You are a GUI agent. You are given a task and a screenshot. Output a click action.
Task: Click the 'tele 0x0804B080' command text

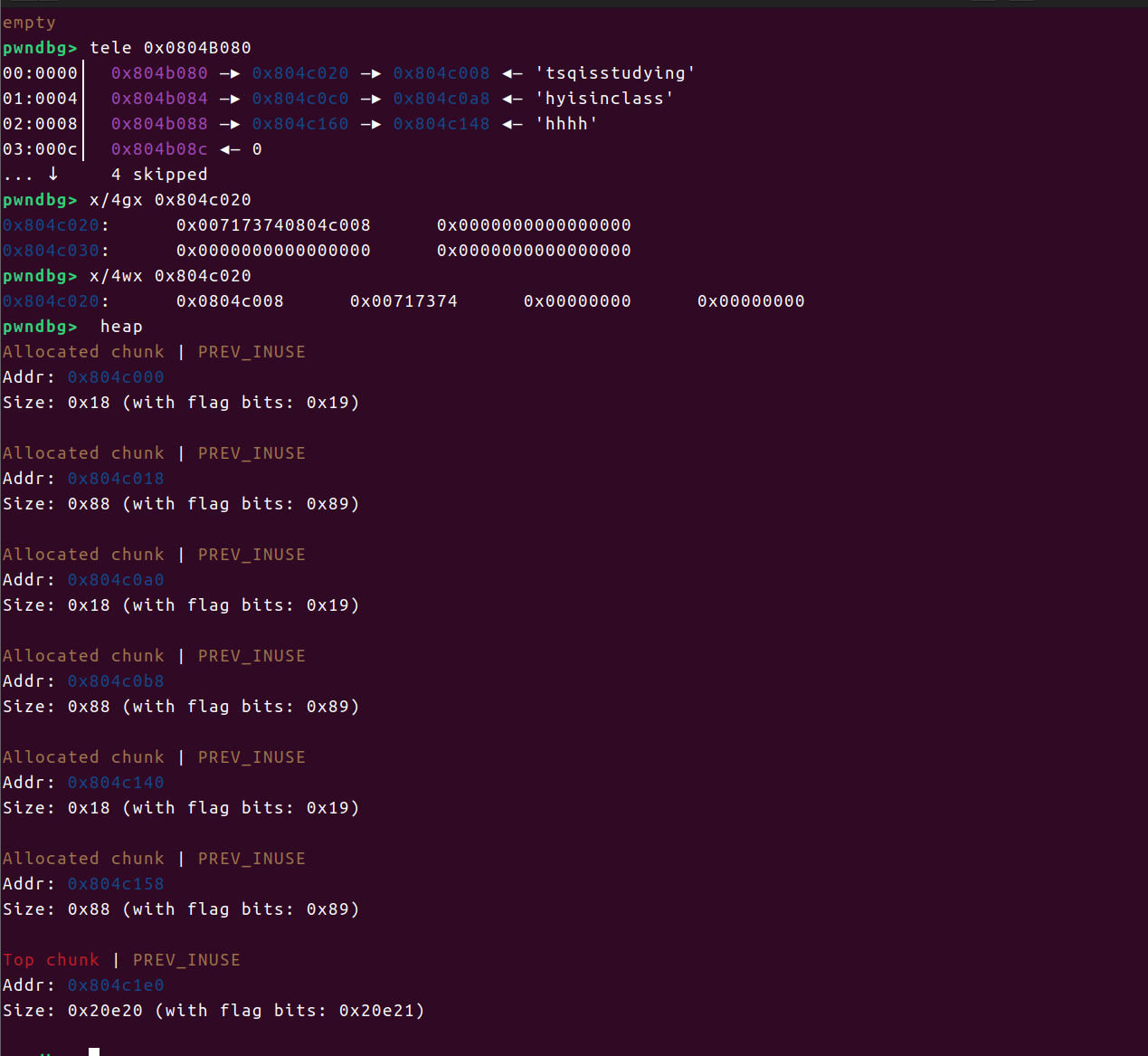click(170, 48)
